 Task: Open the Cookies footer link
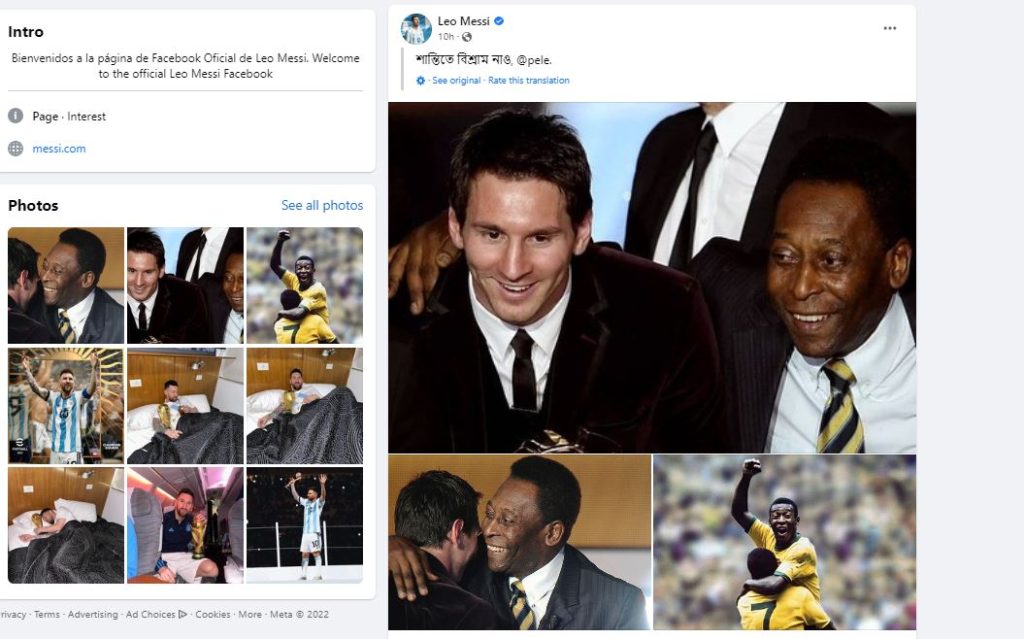(x=213, y=614)
